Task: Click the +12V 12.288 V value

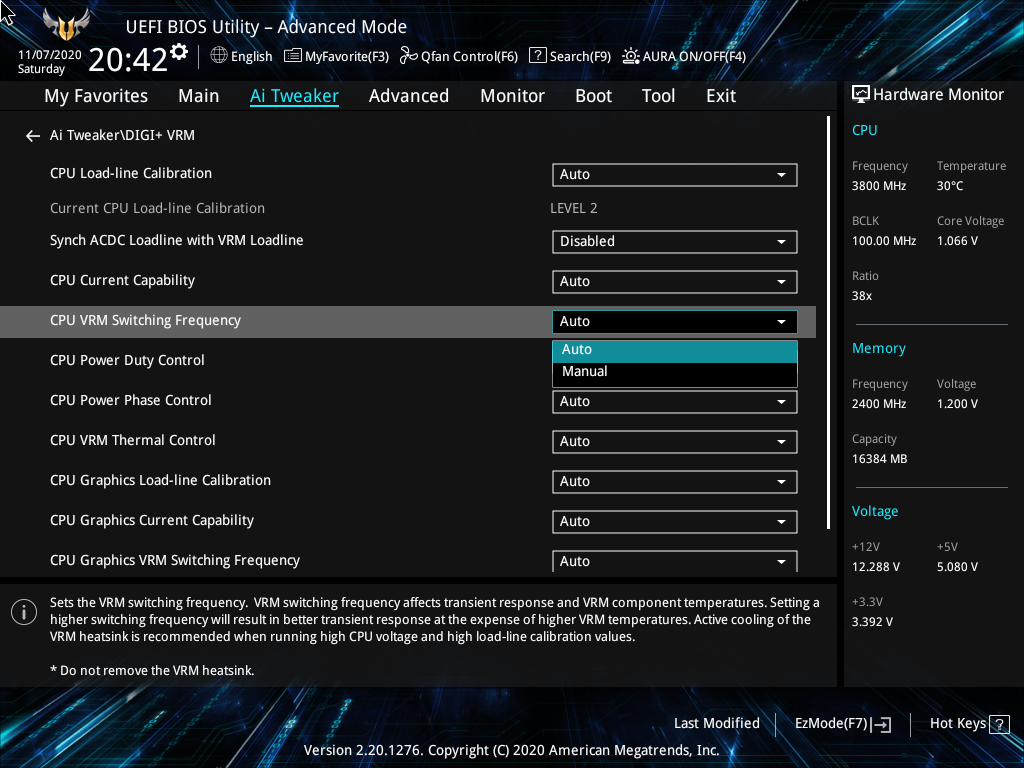Action: 875,567
